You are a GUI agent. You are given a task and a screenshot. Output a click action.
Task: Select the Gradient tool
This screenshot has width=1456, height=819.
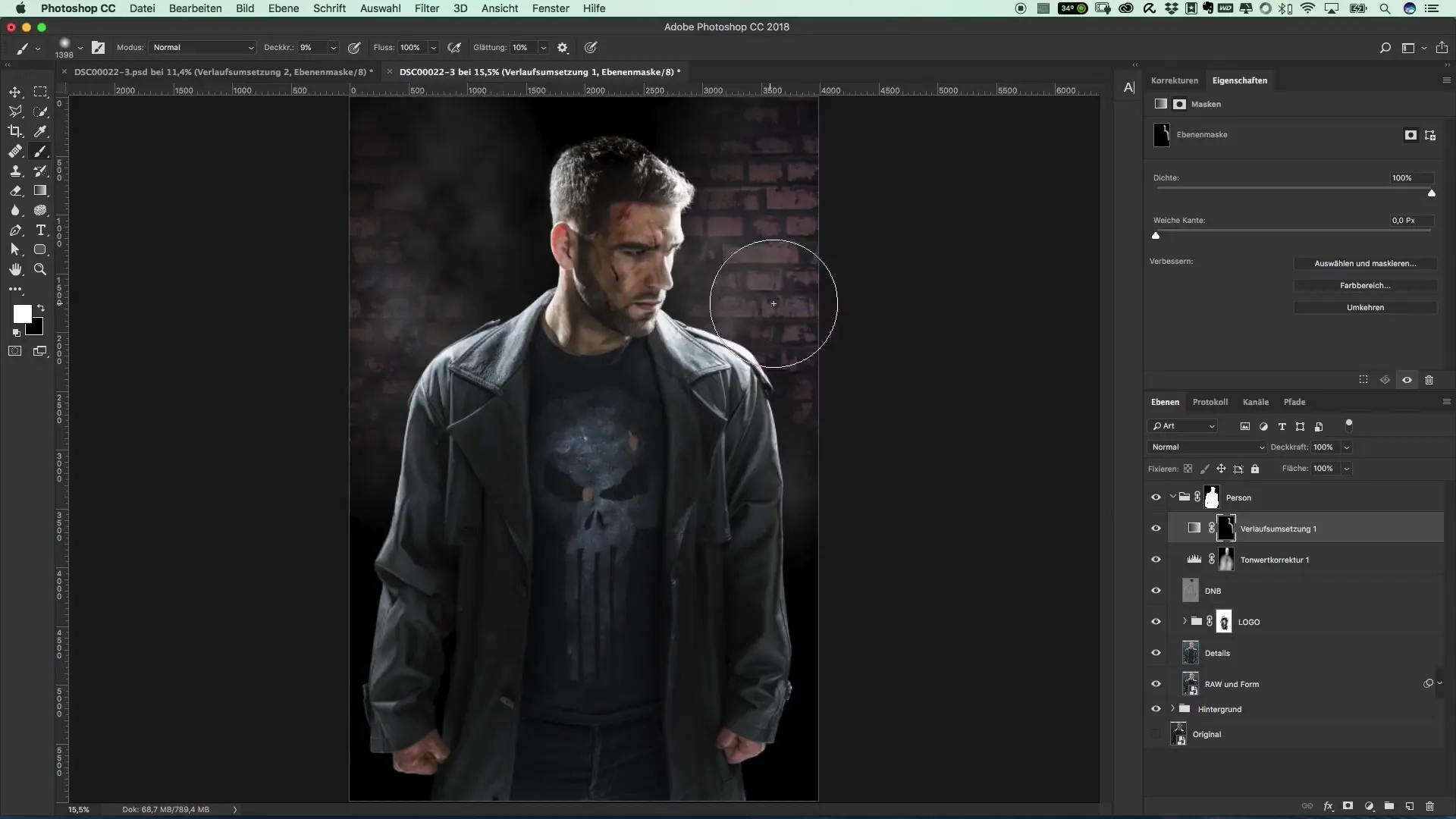coord(41,191)
